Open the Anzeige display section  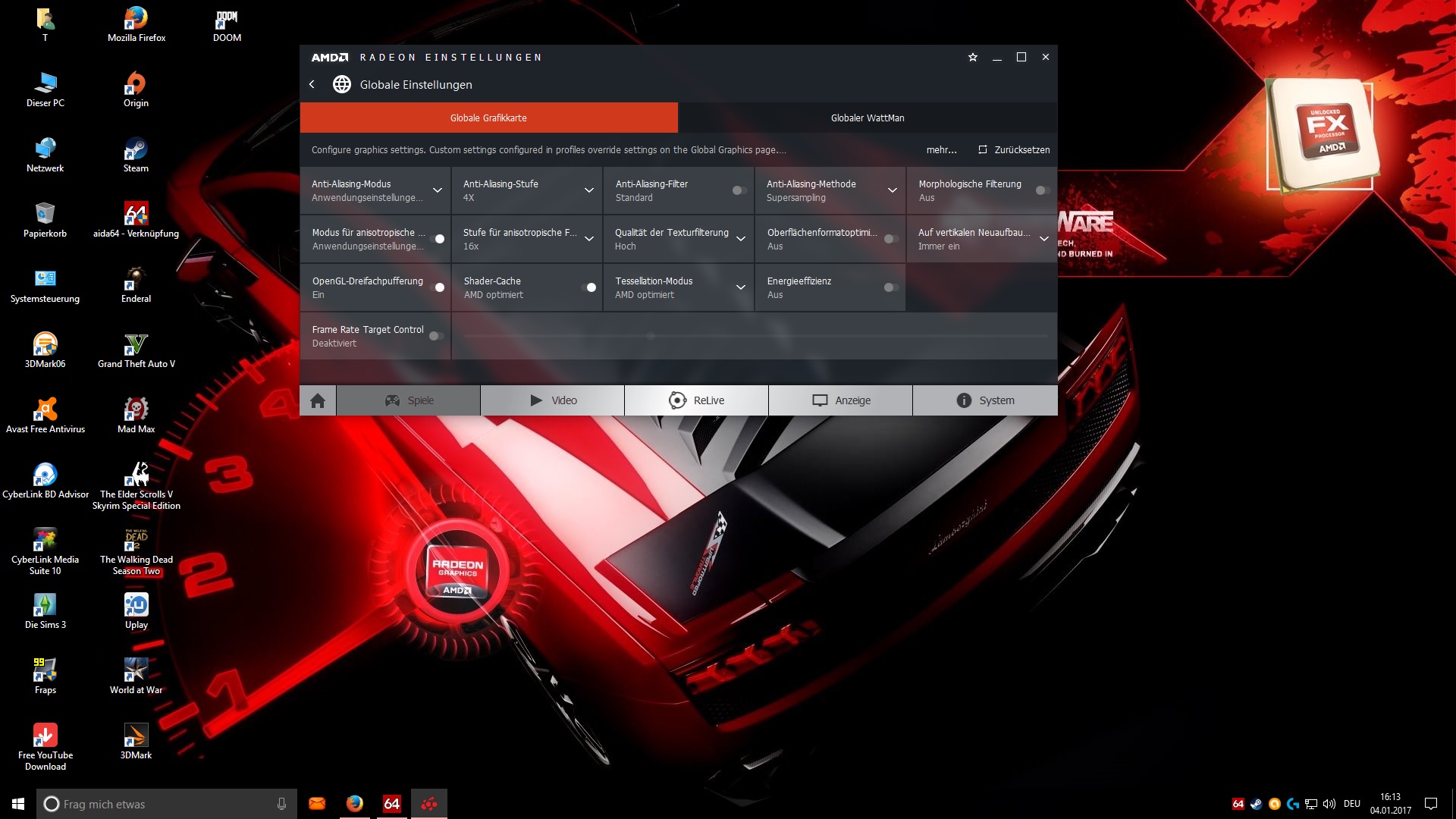[x=841, y=400]
